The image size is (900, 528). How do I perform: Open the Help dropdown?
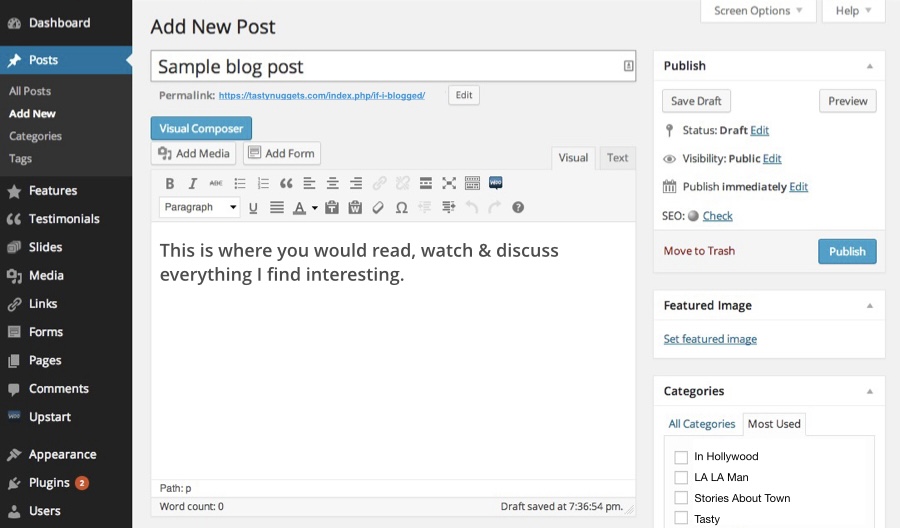point(854,11)
